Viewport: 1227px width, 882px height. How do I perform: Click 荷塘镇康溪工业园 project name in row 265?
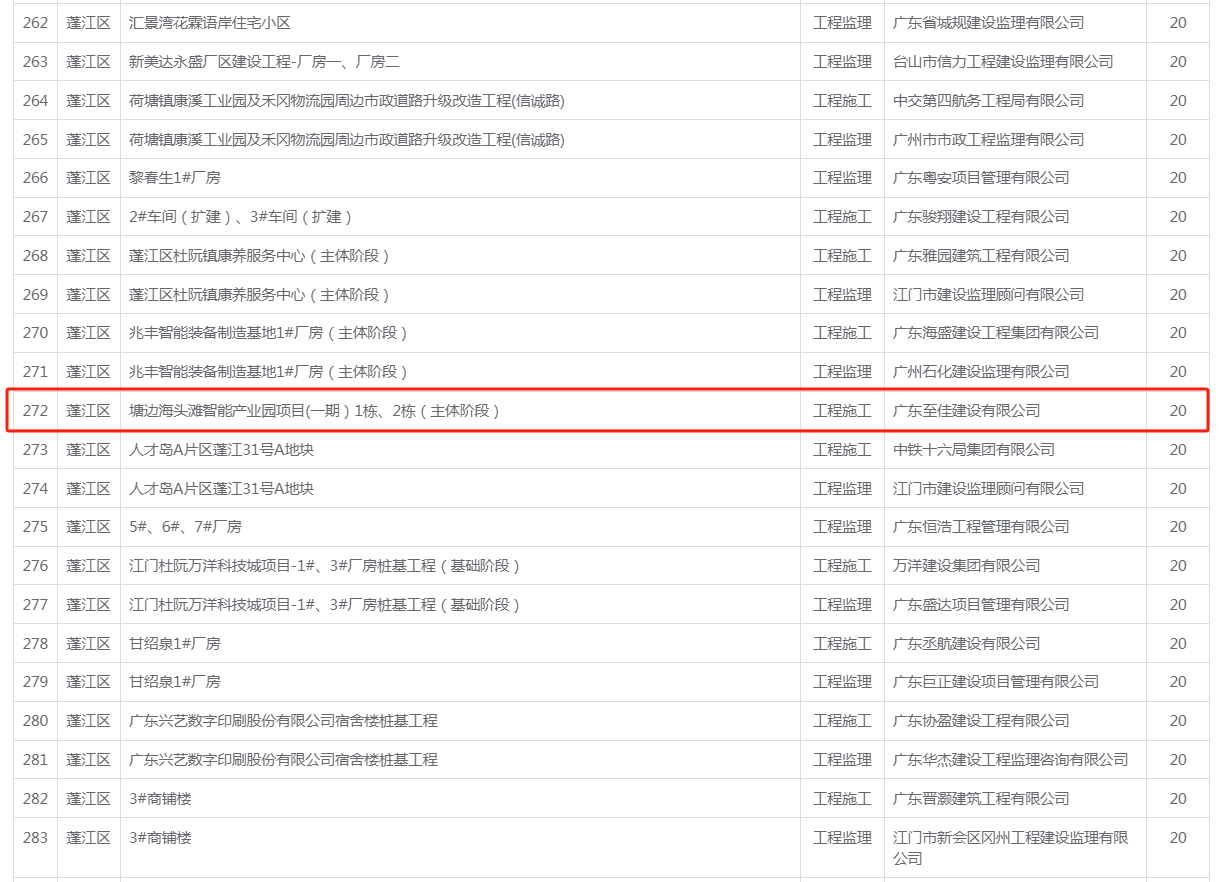tap(347, 139)
